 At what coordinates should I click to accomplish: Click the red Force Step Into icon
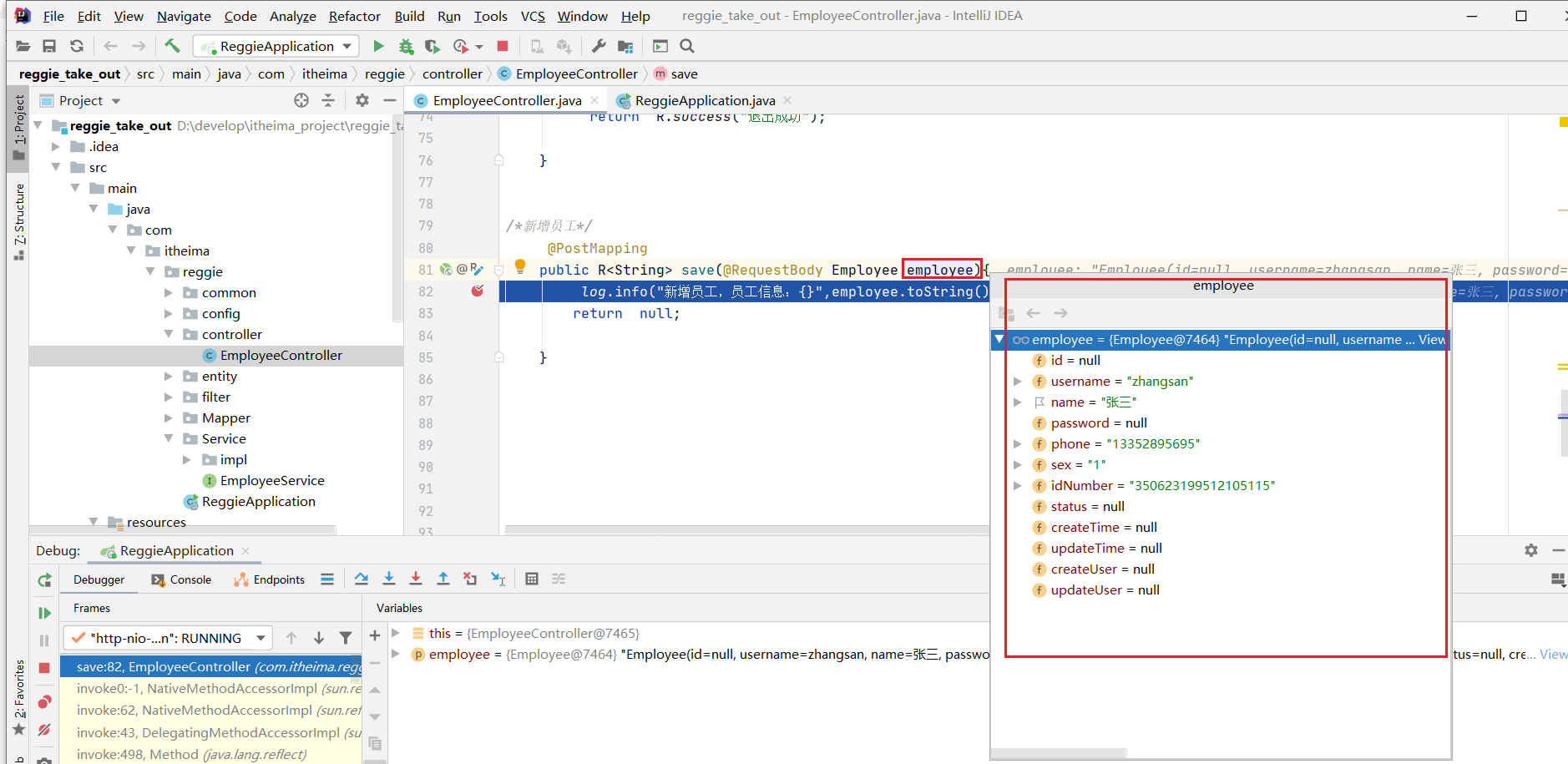point(416,579)
